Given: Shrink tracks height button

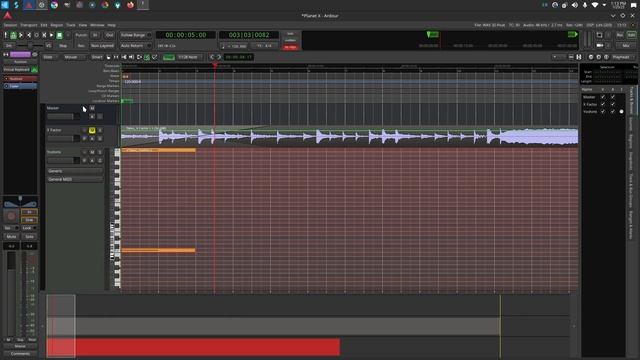Looking at the screenshot, I should click(571, 57).
